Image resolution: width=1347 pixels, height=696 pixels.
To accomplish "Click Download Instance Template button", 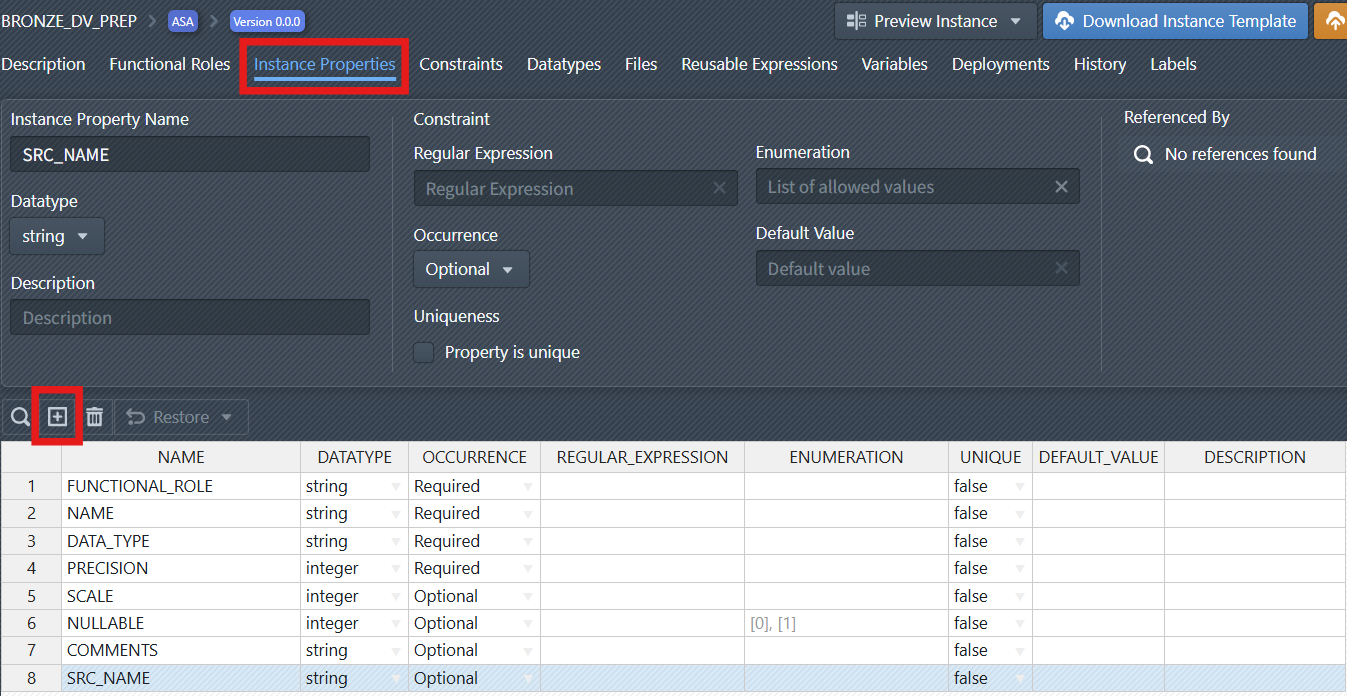I will 1175,21.
